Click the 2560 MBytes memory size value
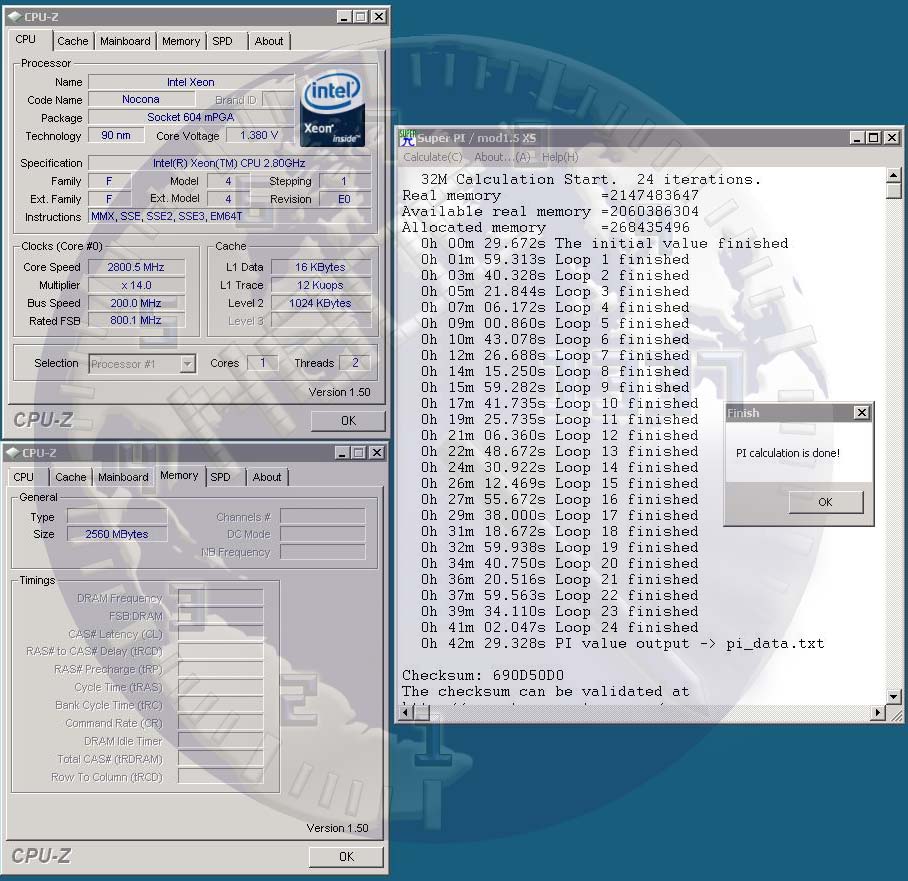The height and width of the screenshot is (881, 908). point(117,534)
